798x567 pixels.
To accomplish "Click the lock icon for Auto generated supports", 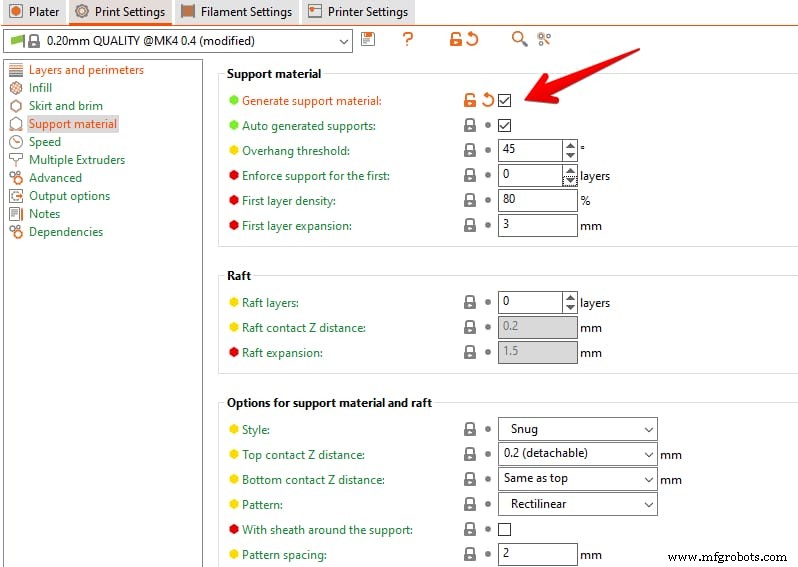I will [x=469, y=125].
